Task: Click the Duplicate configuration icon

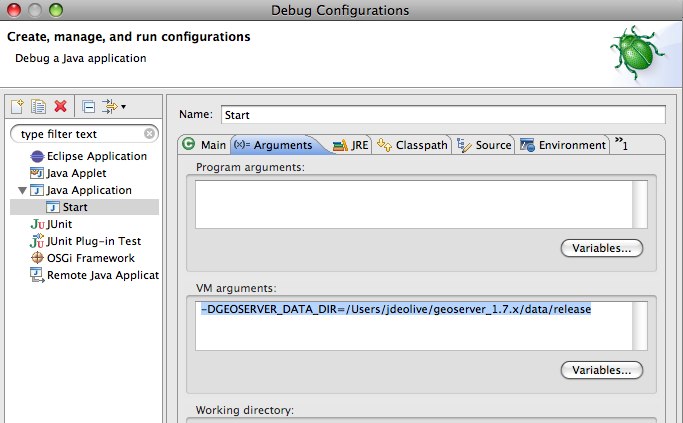Action: point(38,106)
